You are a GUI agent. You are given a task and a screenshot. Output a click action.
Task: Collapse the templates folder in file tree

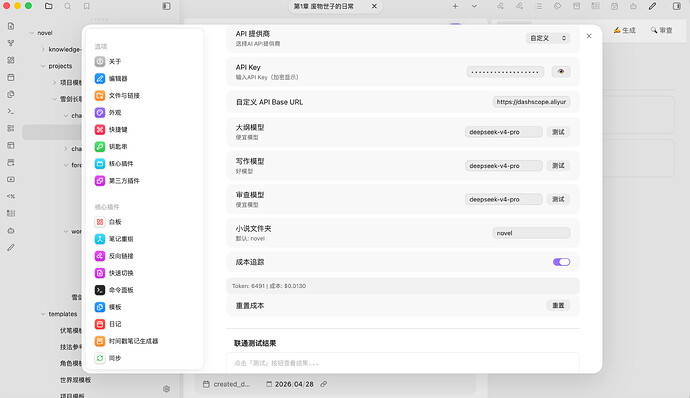[x=43, y=314]
